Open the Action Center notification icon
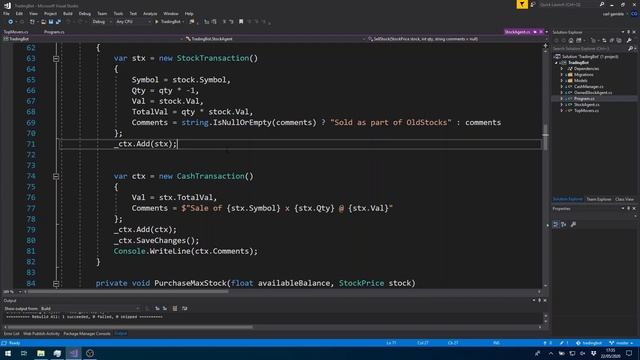Viewport: 640px width, 360px height. tap(629, 353)
